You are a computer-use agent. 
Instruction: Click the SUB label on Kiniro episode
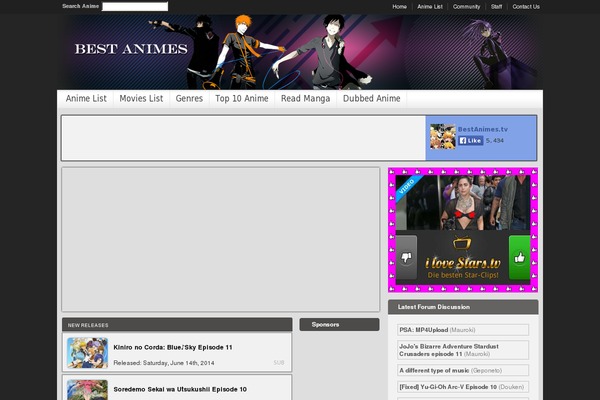(x=279, y=363)
